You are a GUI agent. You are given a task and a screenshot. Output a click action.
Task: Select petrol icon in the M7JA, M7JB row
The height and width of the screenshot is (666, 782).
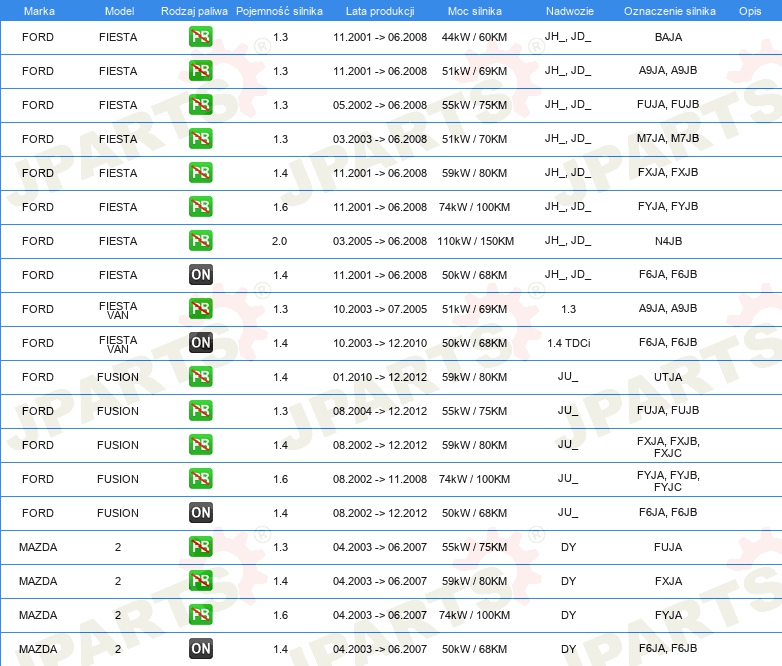tap(200, 139)
